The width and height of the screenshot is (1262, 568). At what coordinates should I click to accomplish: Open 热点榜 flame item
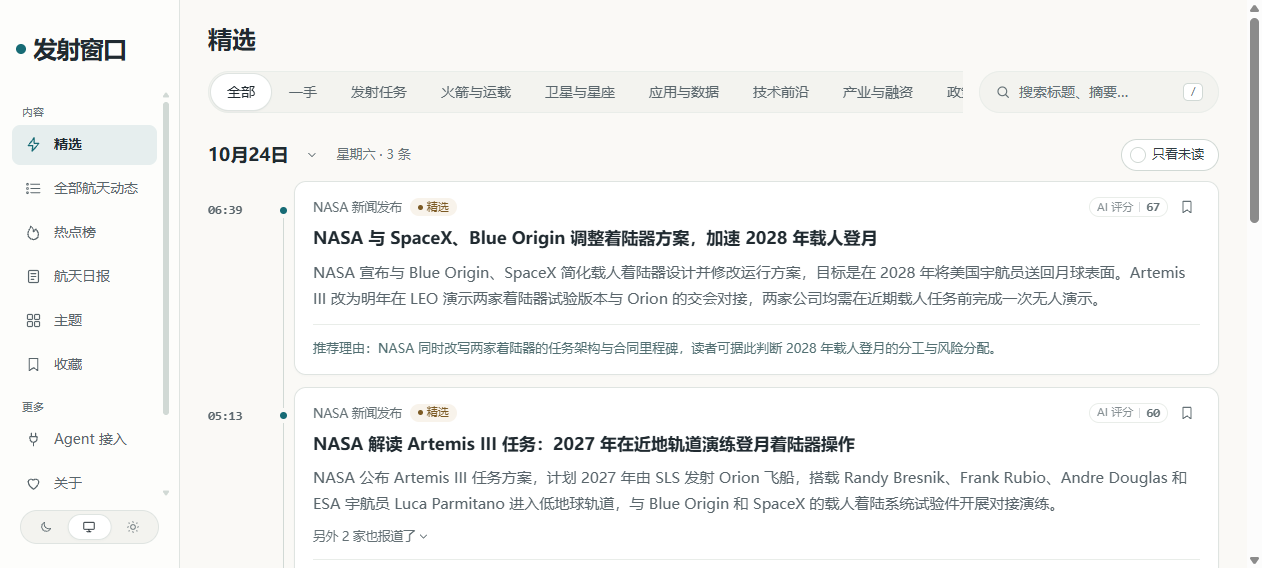pos(84,232)
